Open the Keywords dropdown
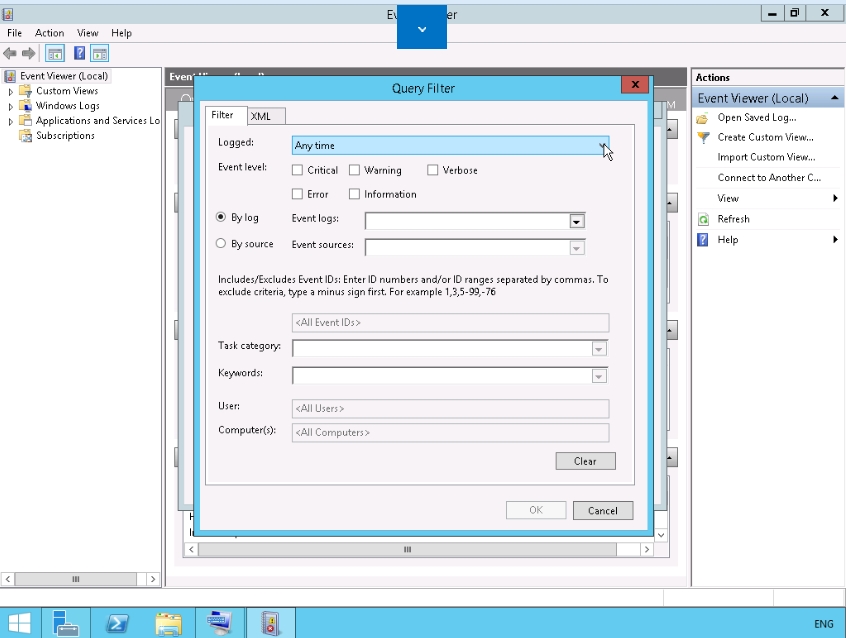 [x=599, y=376]
